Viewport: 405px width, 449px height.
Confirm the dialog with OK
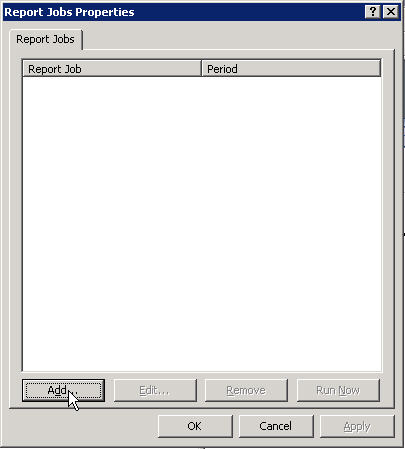[195, 426]
